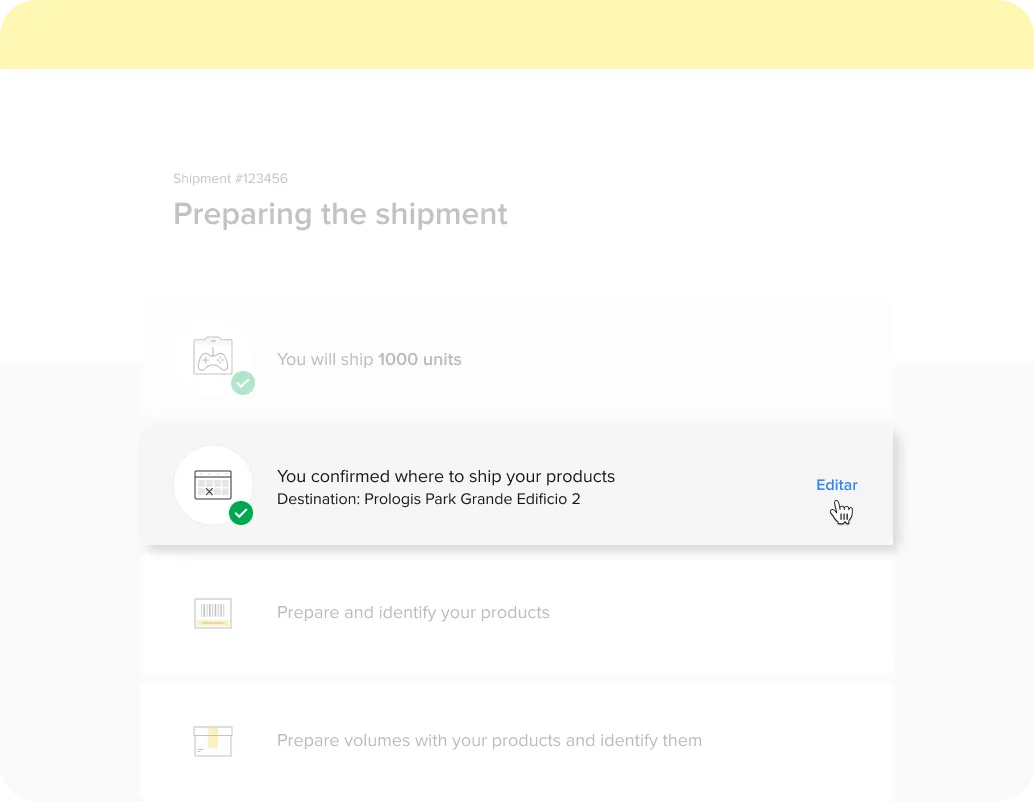Click the calendar destination icon
Viewport: 1034px width, 801px height.
click(212, 485)
